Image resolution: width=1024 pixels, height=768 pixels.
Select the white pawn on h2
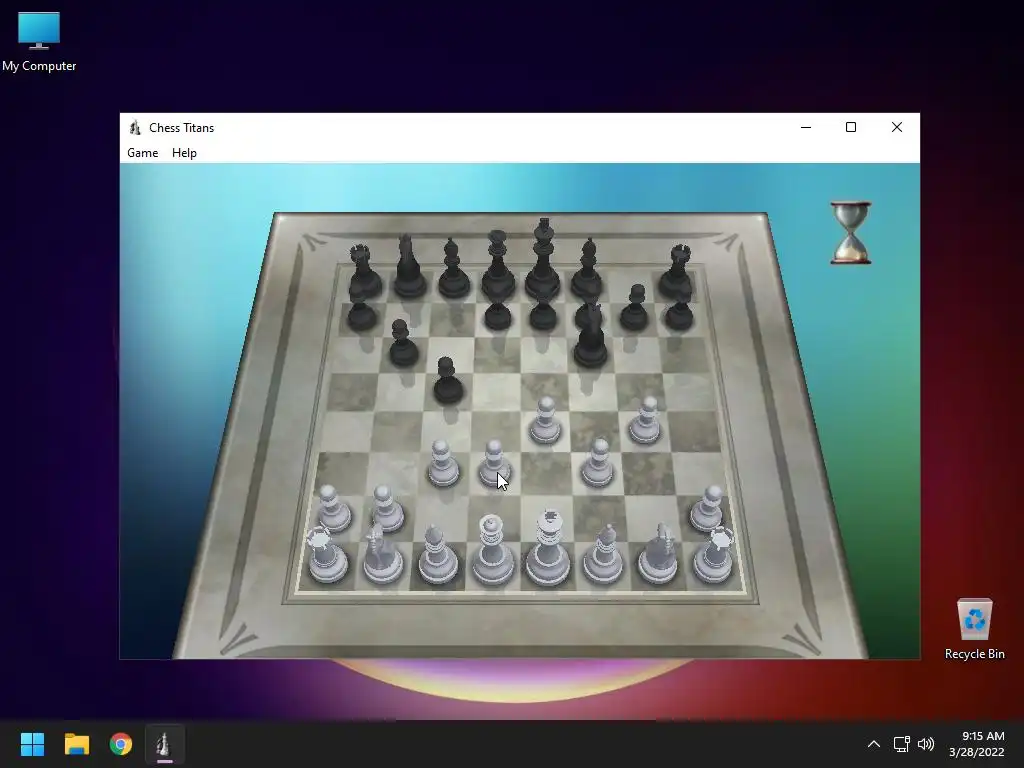pyautogui.click(x=708, y=509)
